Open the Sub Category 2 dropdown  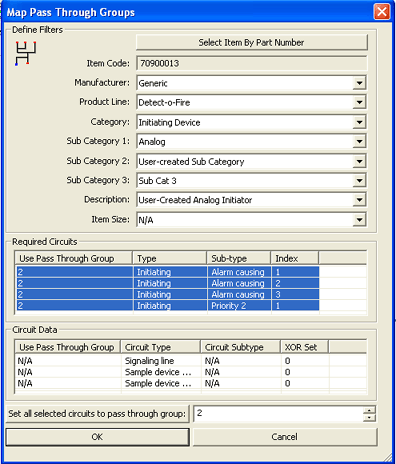click(x=359, y=162)
